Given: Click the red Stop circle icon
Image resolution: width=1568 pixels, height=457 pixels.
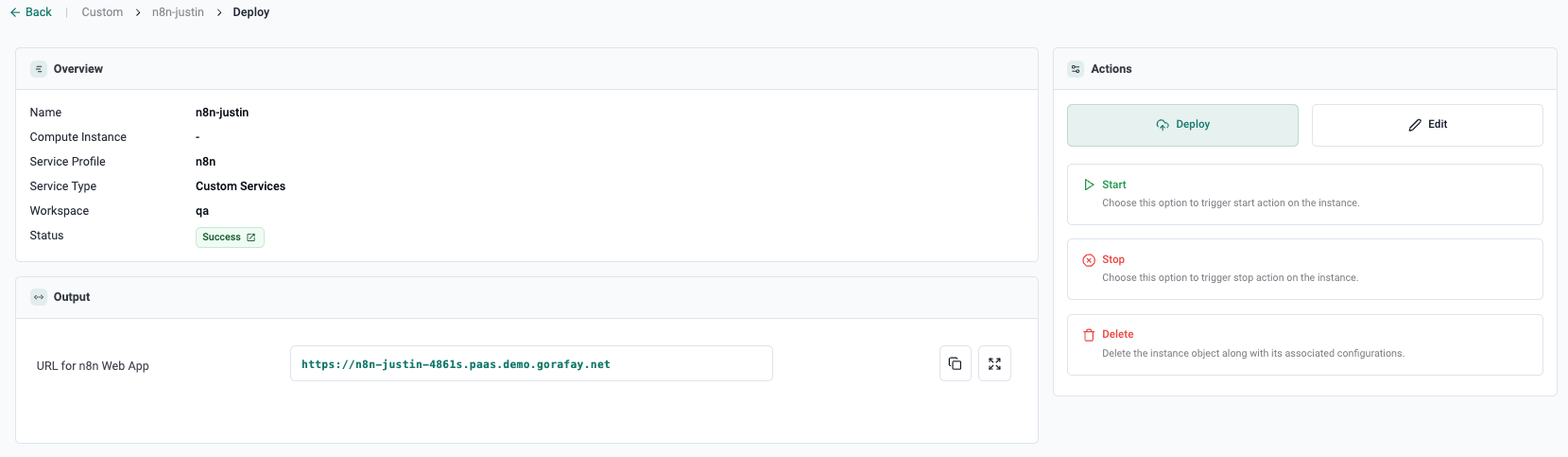Looking at the screenshot, I should [x=1089, y=260].
